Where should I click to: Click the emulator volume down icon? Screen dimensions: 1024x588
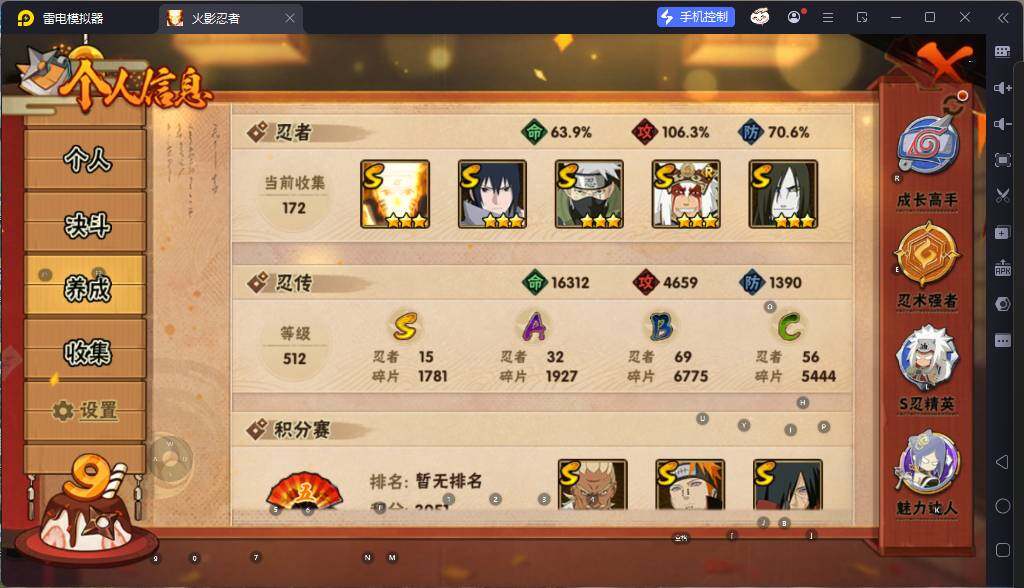tap(1002, 123)
